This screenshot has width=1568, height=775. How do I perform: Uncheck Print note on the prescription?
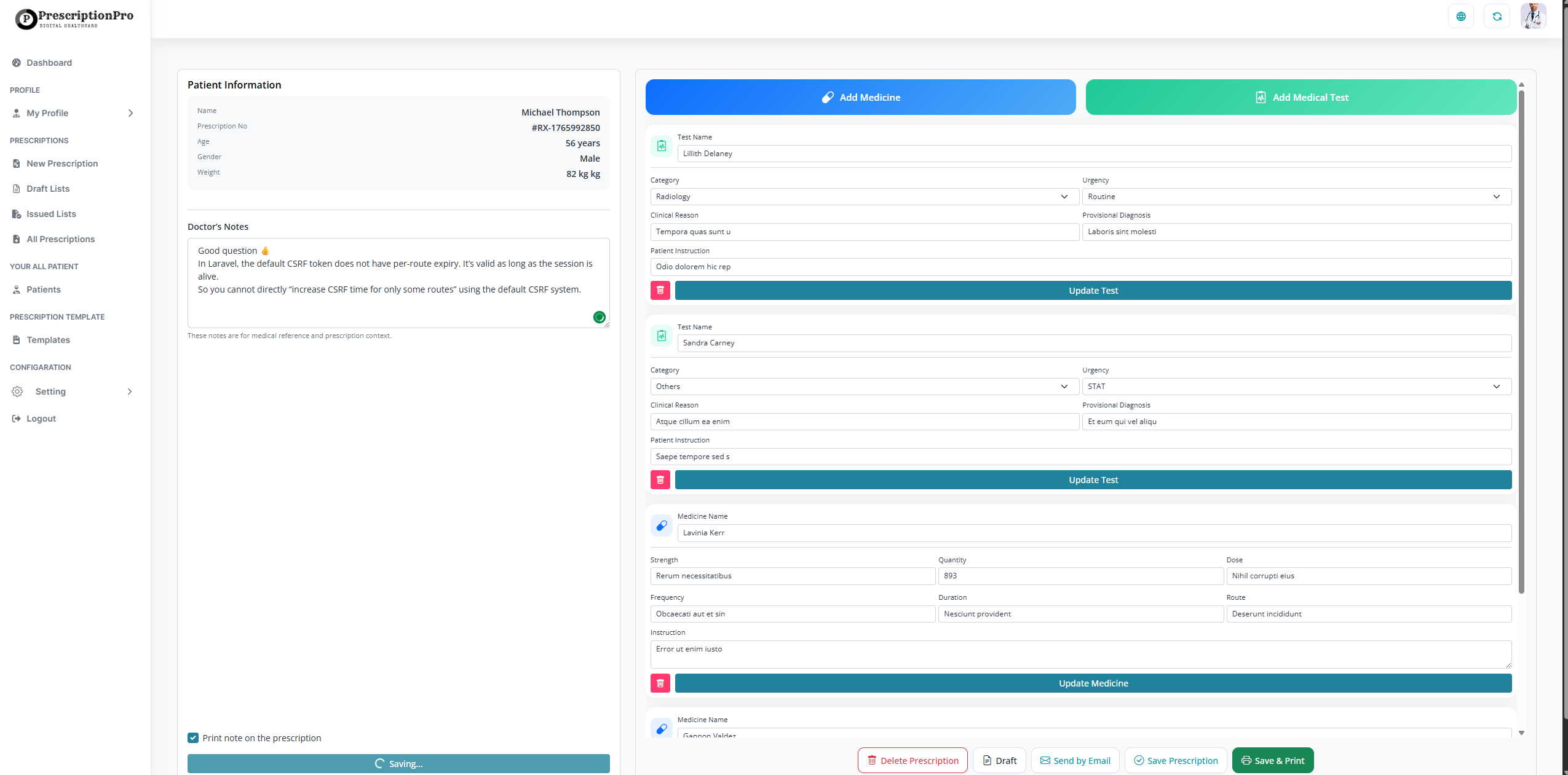pyautogui.click(x=193, y=738)
